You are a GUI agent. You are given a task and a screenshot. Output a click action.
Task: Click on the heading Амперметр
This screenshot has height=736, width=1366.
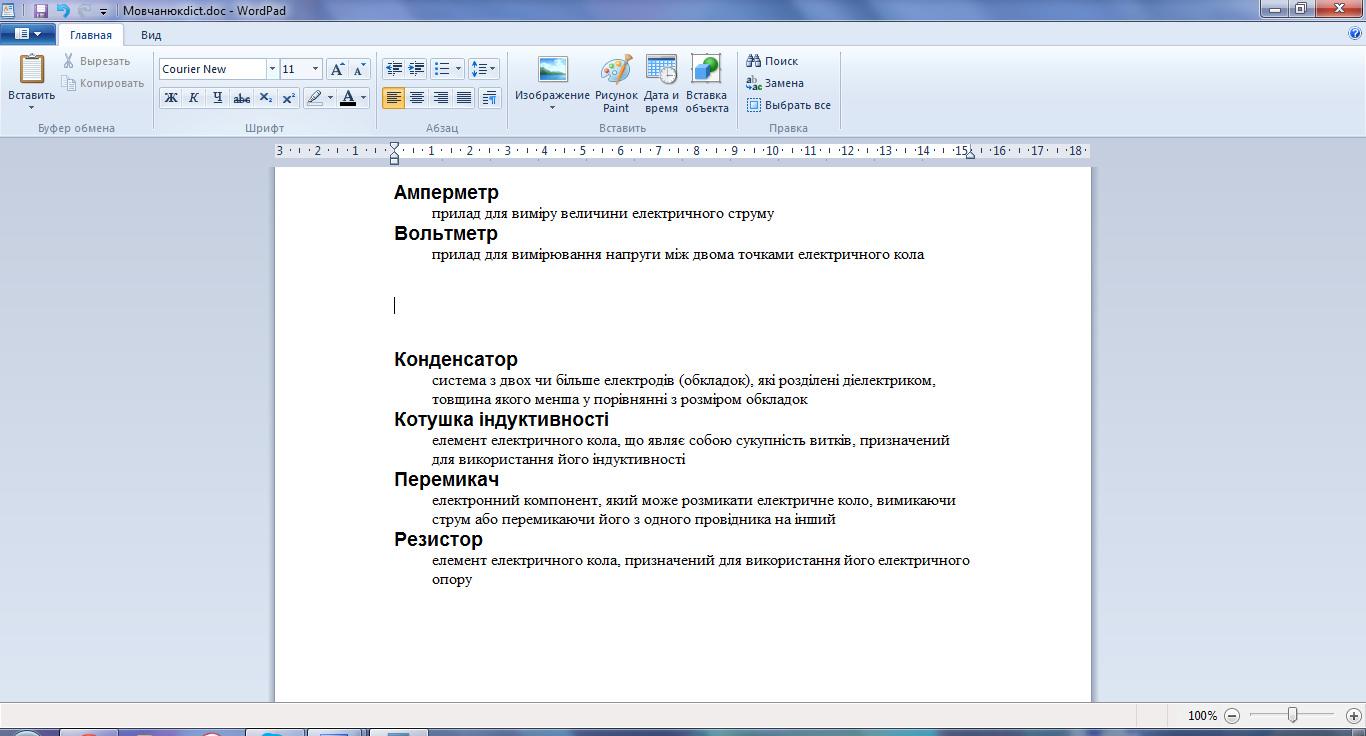click(x=446, y=192)
